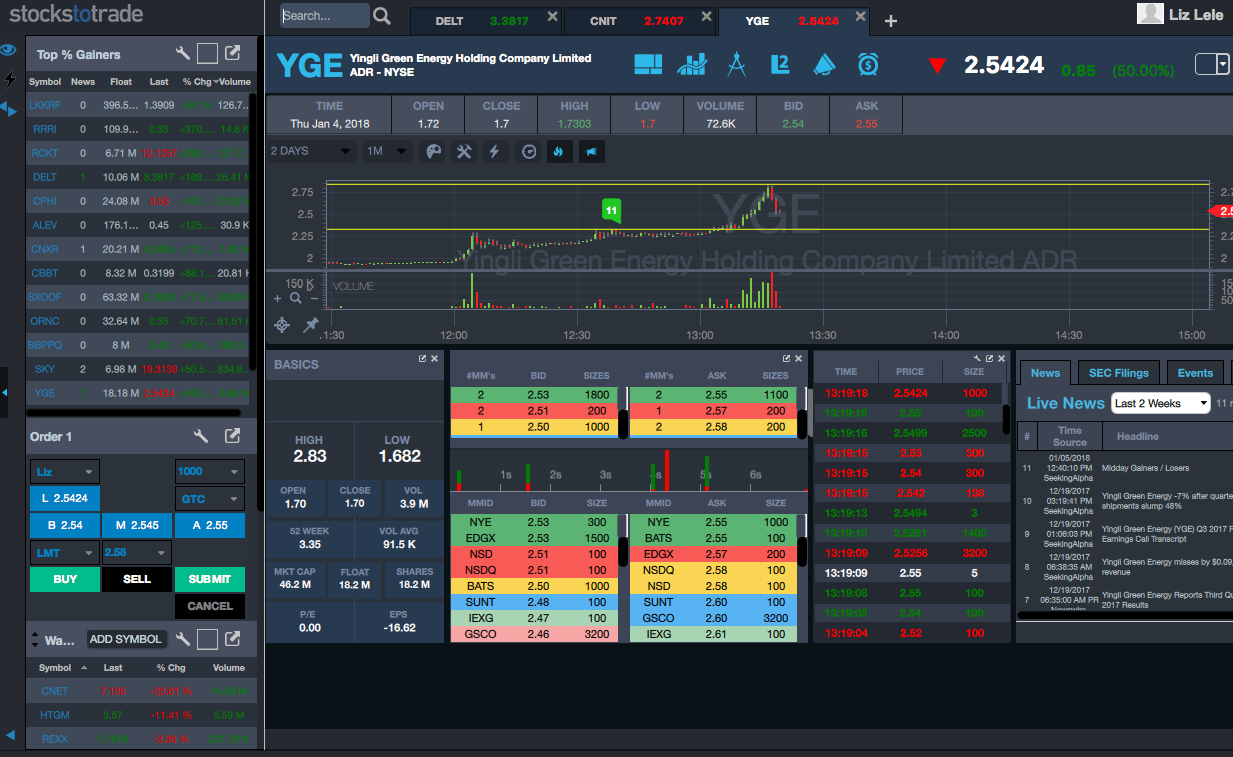Open the GTC time-in-force dropdown
Viewport: 1233px width, 757px height.
(209, 498)
